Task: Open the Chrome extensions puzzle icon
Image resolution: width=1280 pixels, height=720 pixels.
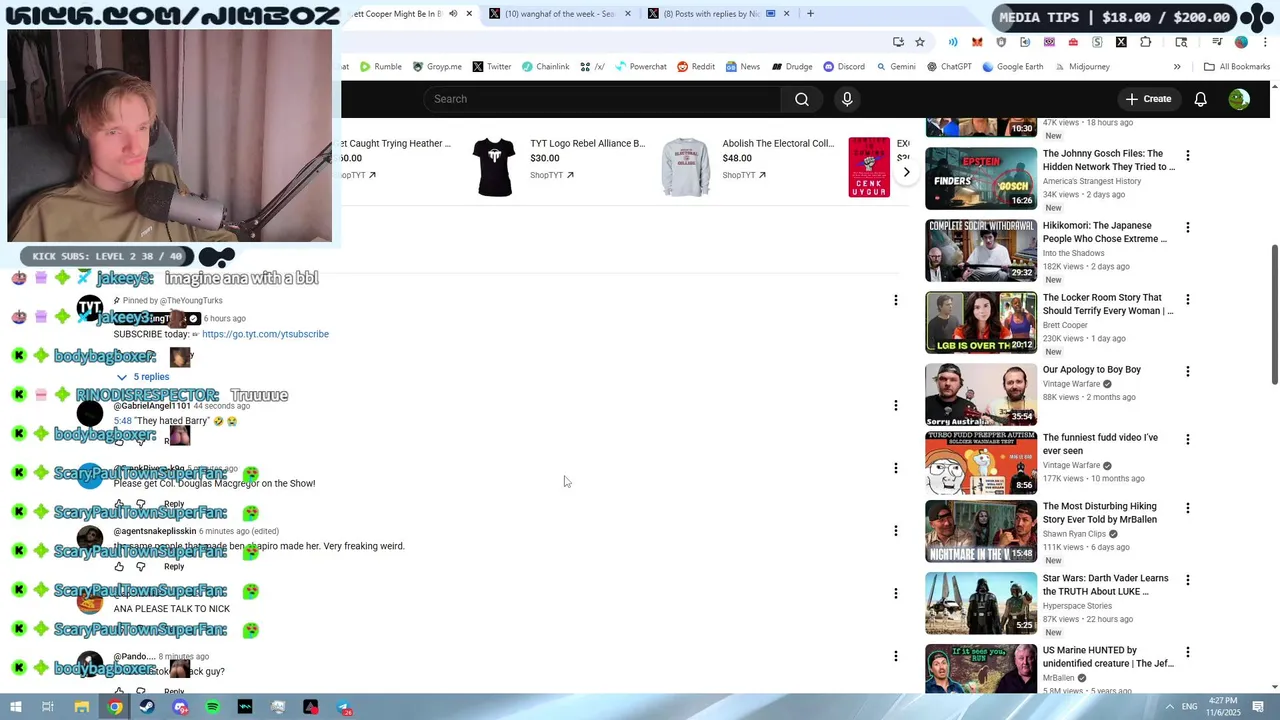Action: [1145, 42]
